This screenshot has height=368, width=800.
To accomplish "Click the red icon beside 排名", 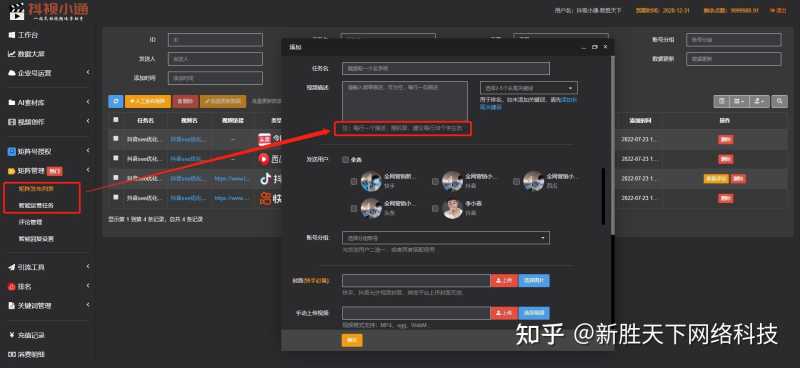I will pyautogui.click(x=12, y=286).
